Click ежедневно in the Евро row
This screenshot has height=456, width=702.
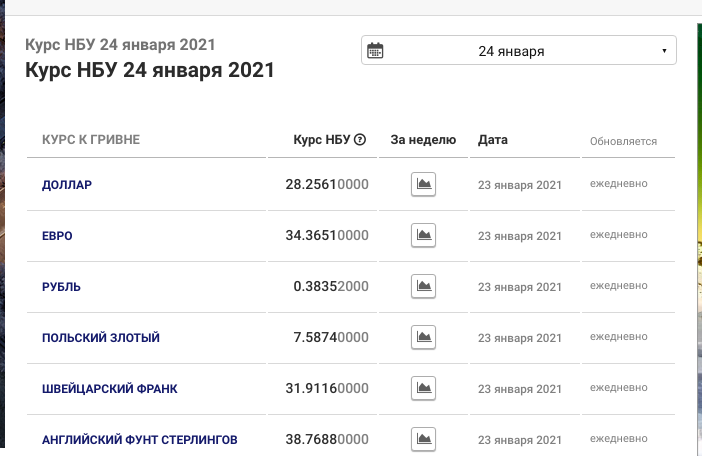(618, 234)
